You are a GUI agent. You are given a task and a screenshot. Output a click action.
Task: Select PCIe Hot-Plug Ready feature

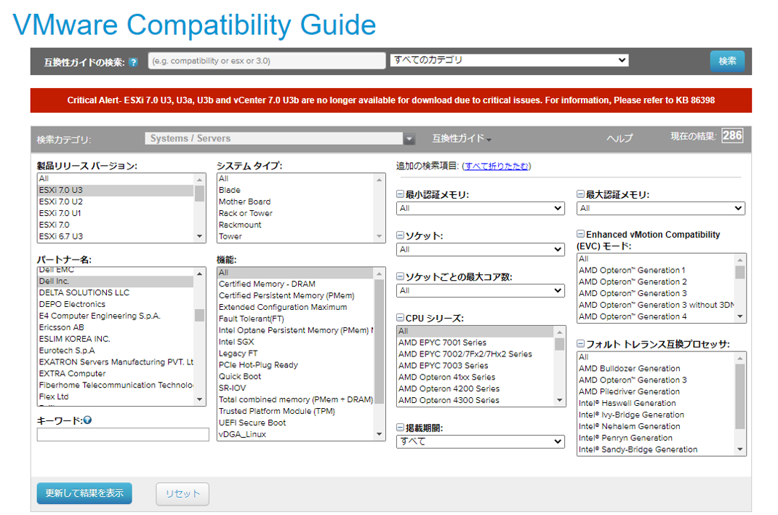tap(296, 365)
